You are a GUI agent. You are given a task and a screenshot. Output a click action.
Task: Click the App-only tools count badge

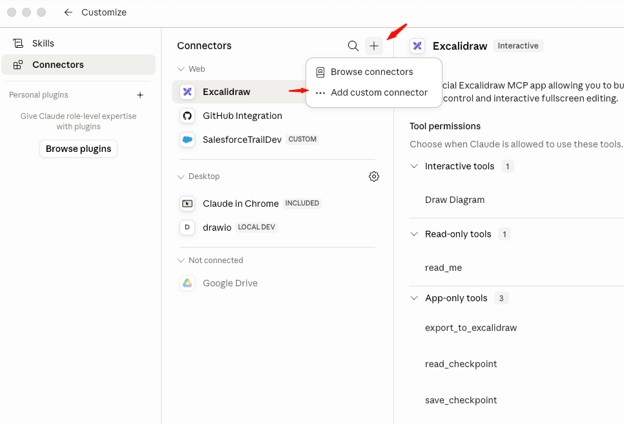coord(501,298)
